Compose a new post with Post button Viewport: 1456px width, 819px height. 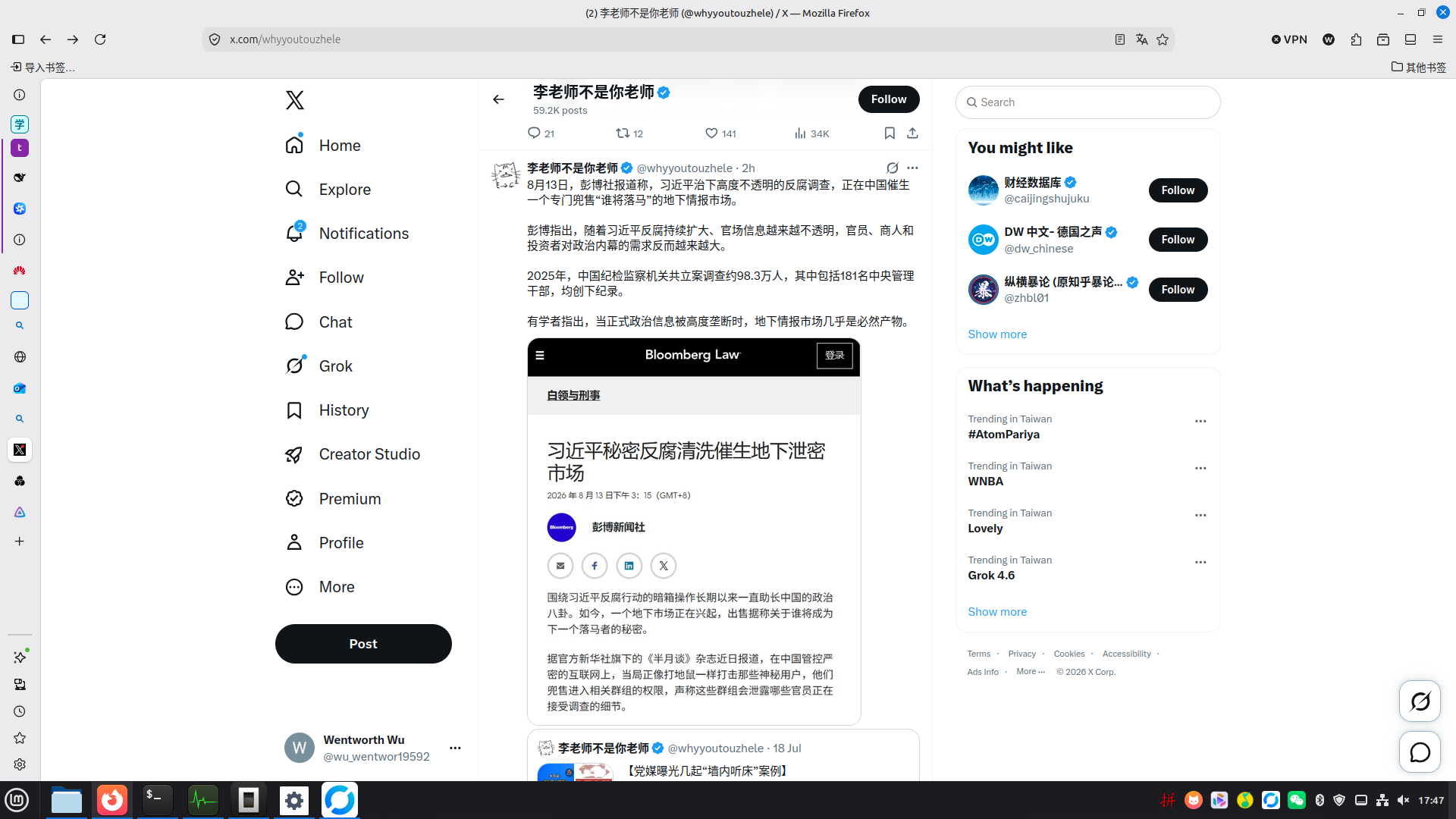point(363,644)
